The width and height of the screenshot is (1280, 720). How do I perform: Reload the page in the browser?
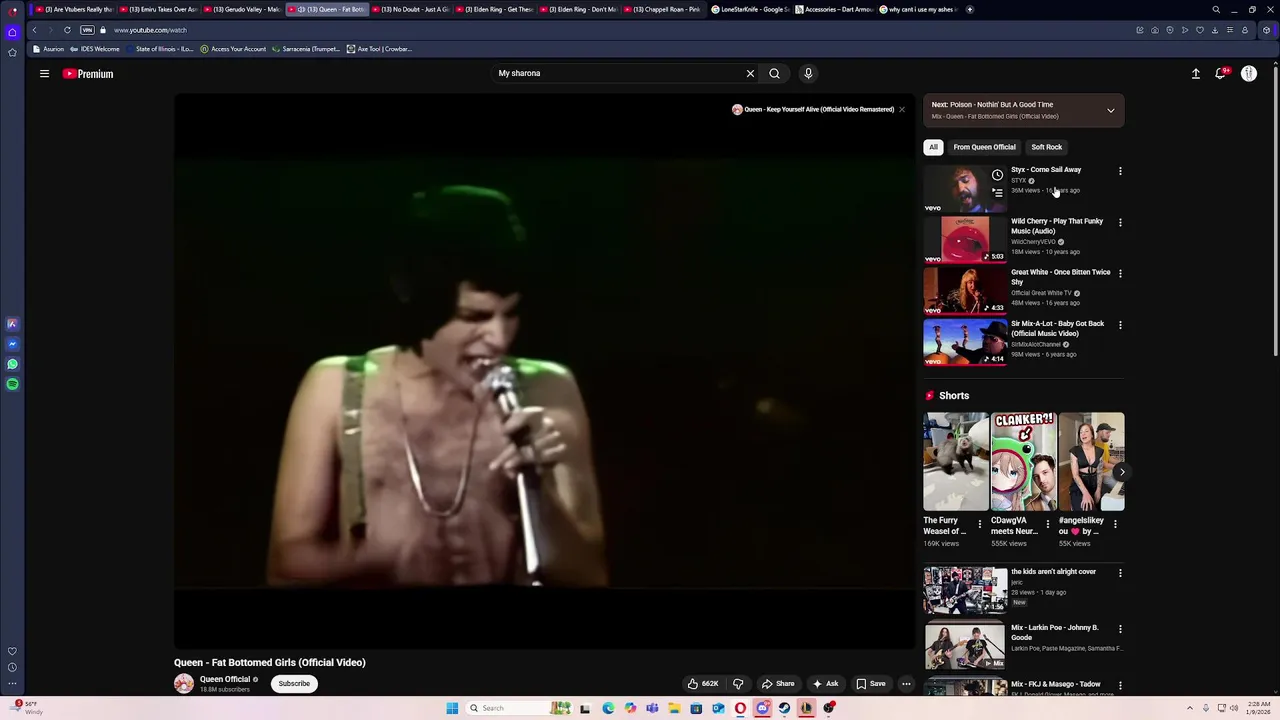coord(67,30)
